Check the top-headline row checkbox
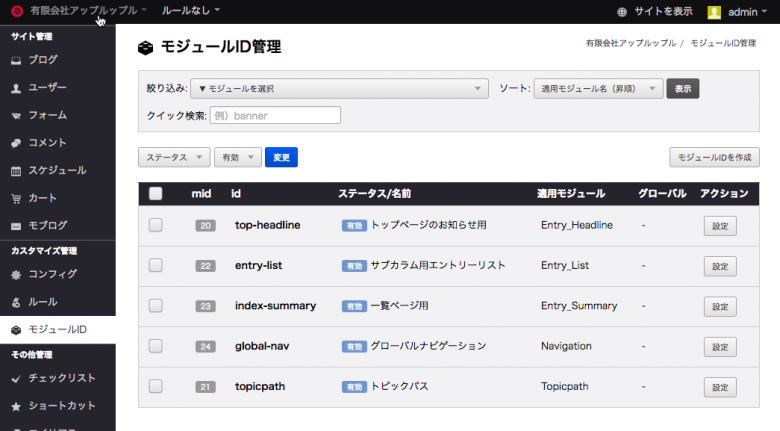The image size is (780, 431). tap(155, 225)
